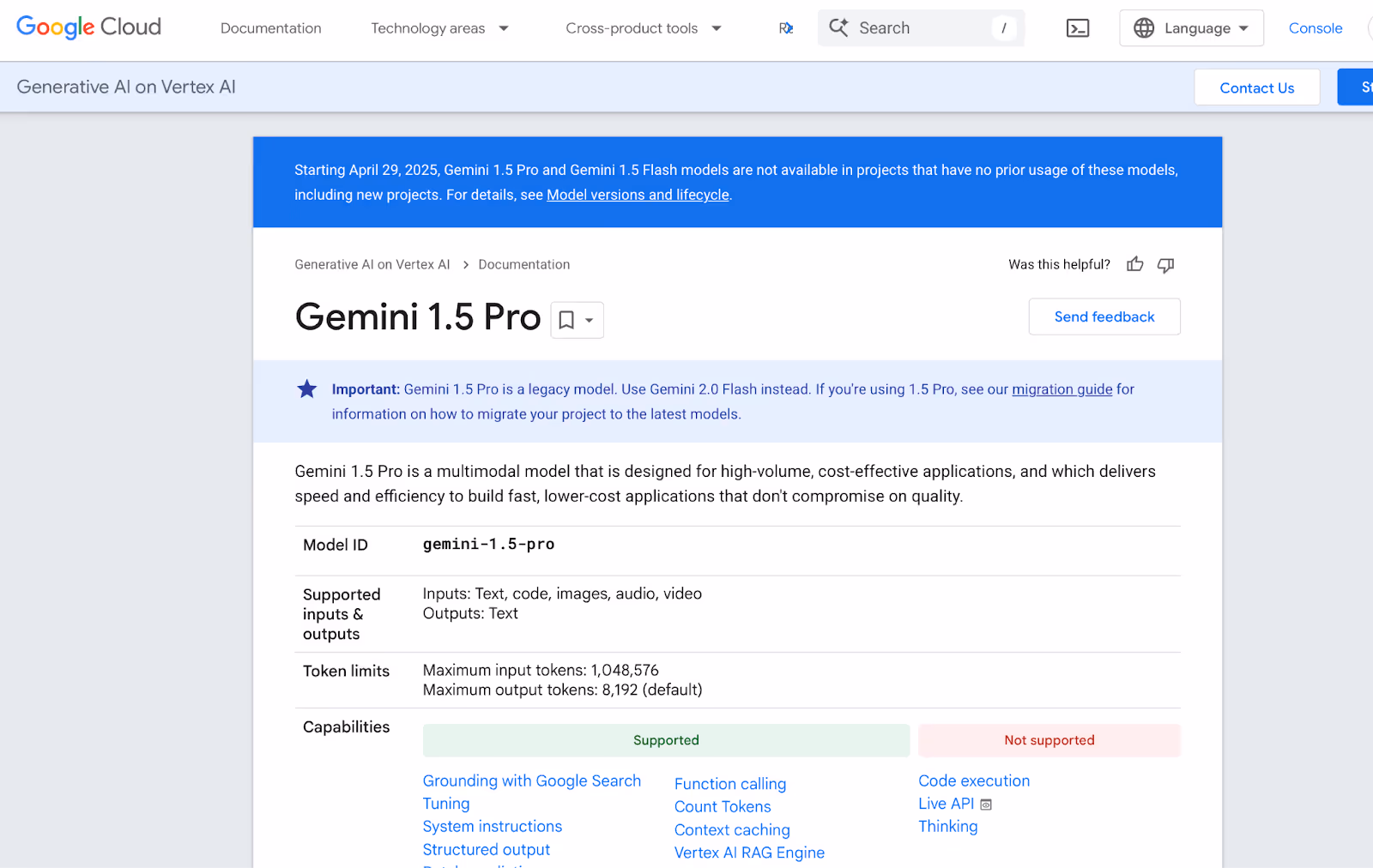Open the video icon beside Live API
The height and width of the screenshot is (868, 1373).
click(x=985, y=804)
